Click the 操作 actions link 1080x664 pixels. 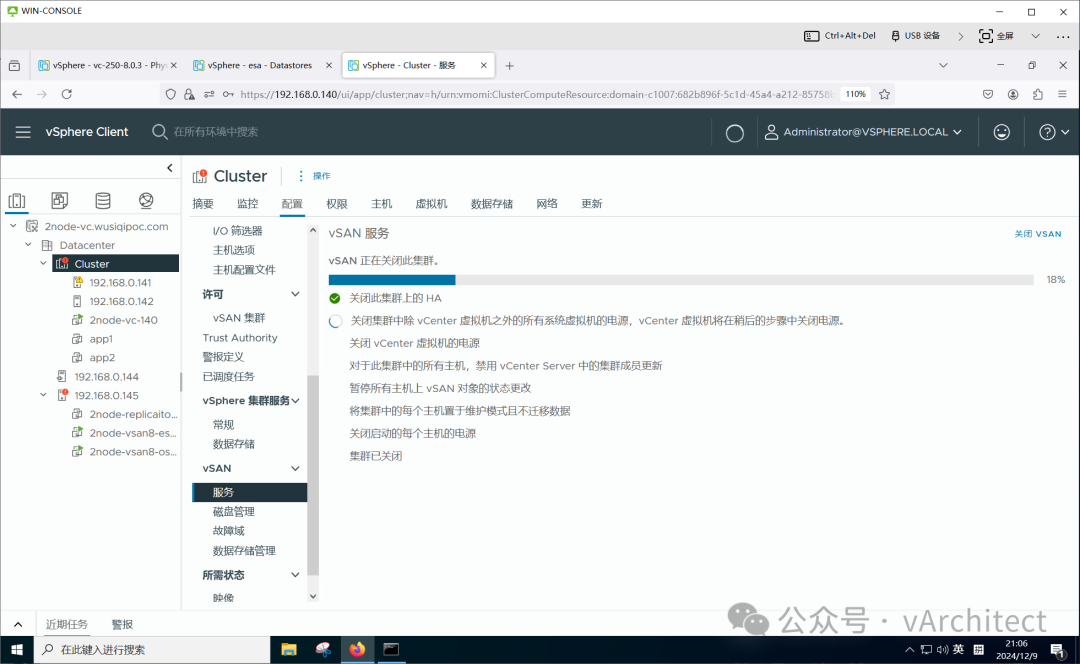point(322,176)
